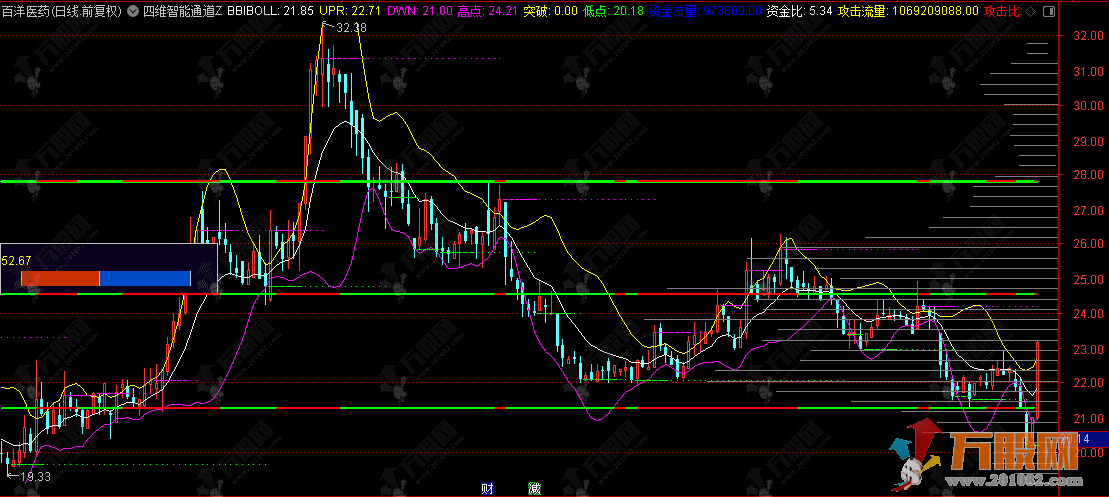Screen dimensions: 1109x497
Task: Click the 32.38 high price label
Action: tap(351, 28)
